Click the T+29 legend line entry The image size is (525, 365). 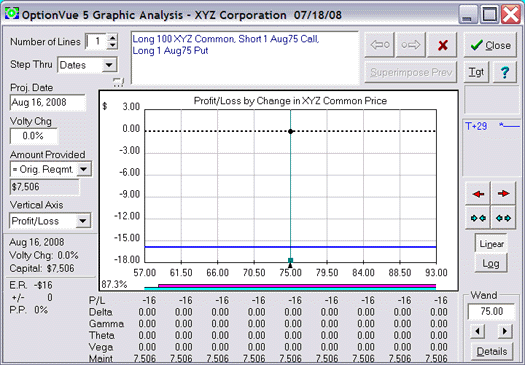tap(492, 126)
